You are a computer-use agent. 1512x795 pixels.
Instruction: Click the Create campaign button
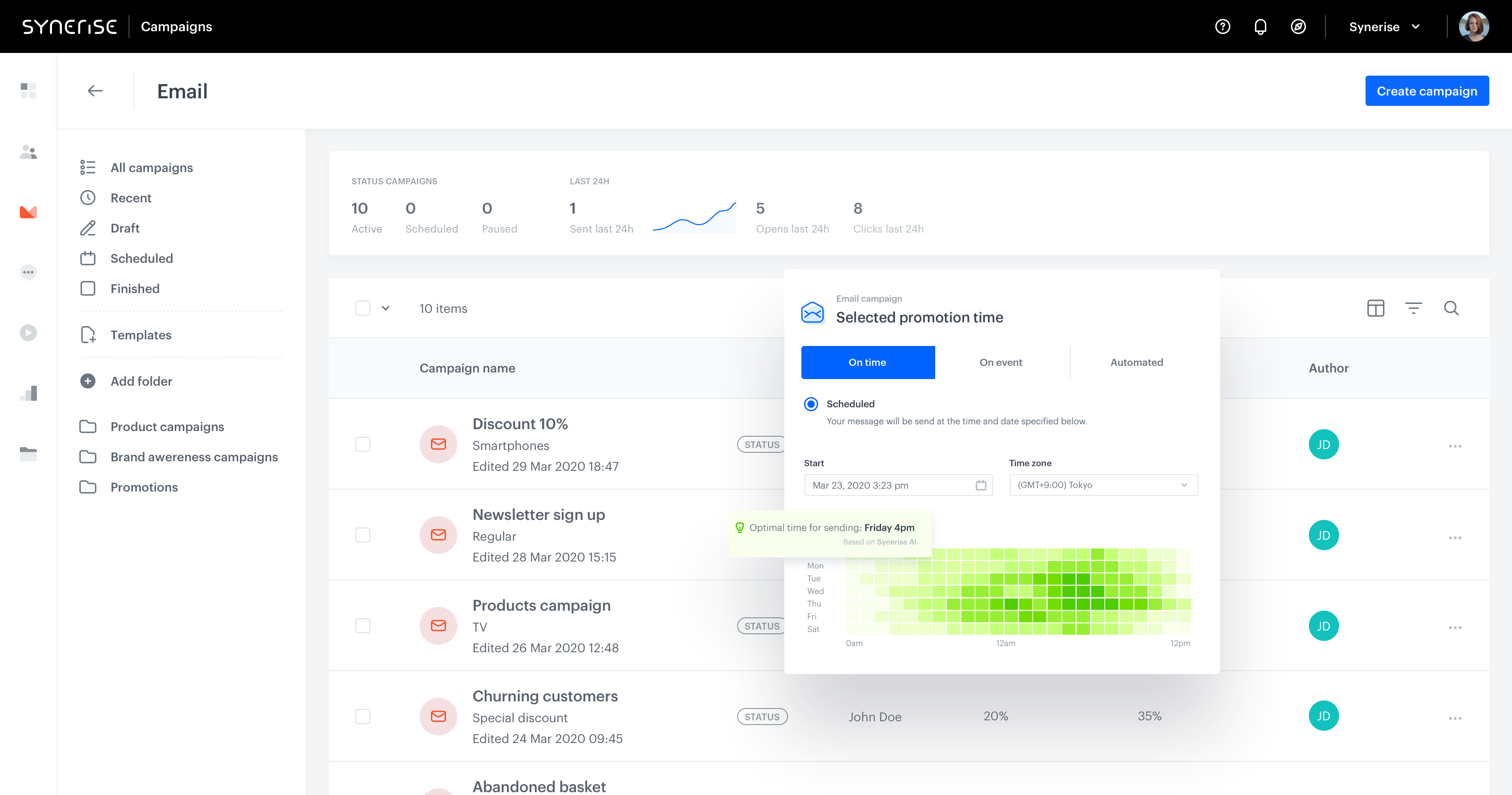(1427, 91)
